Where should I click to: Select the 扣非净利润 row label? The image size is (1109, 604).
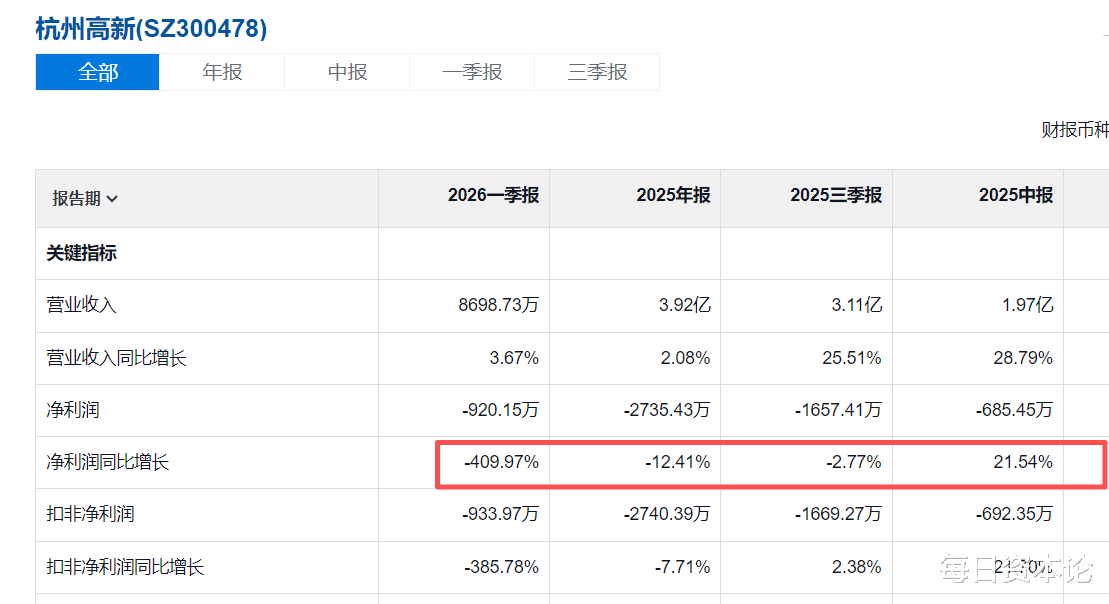pos(90,513)
